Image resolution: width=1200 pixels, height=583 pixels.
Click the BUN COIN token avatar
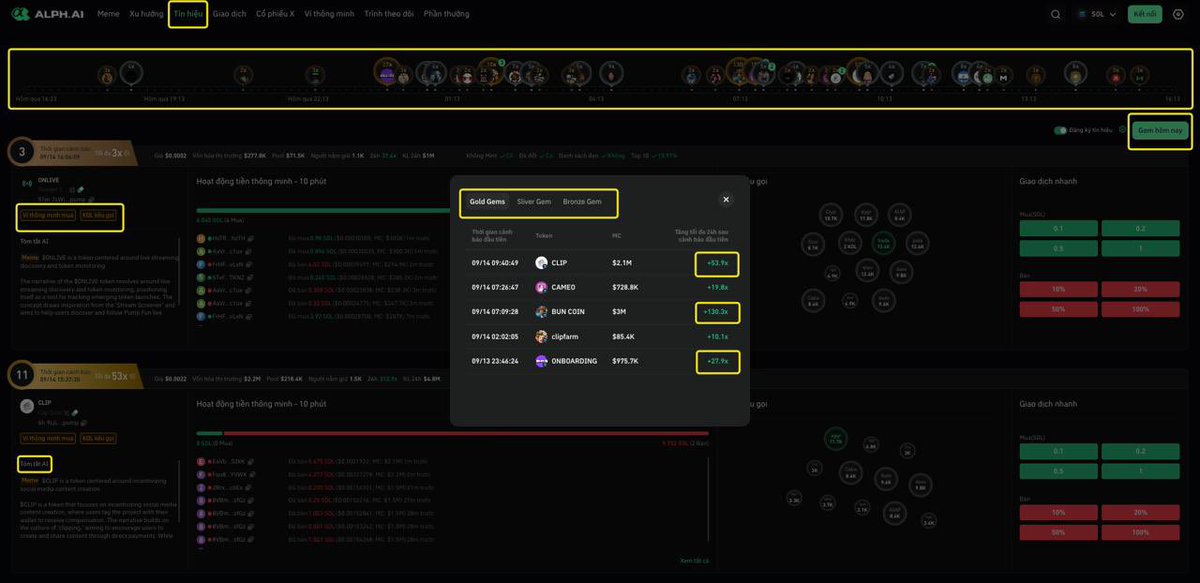542,312
